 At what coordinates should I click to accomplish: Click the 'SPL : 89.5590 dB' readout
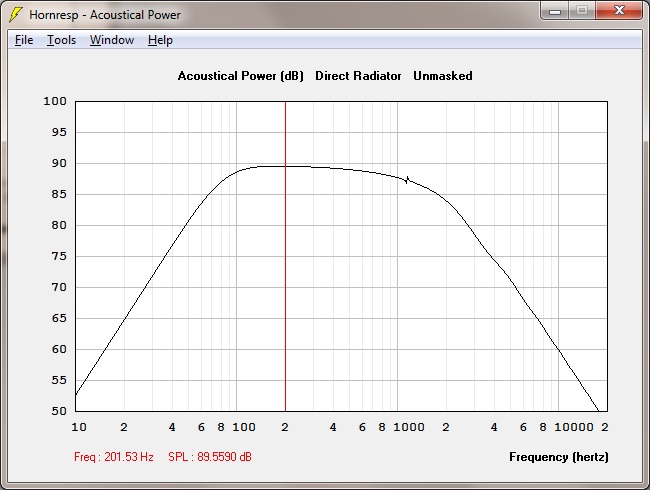210,457
